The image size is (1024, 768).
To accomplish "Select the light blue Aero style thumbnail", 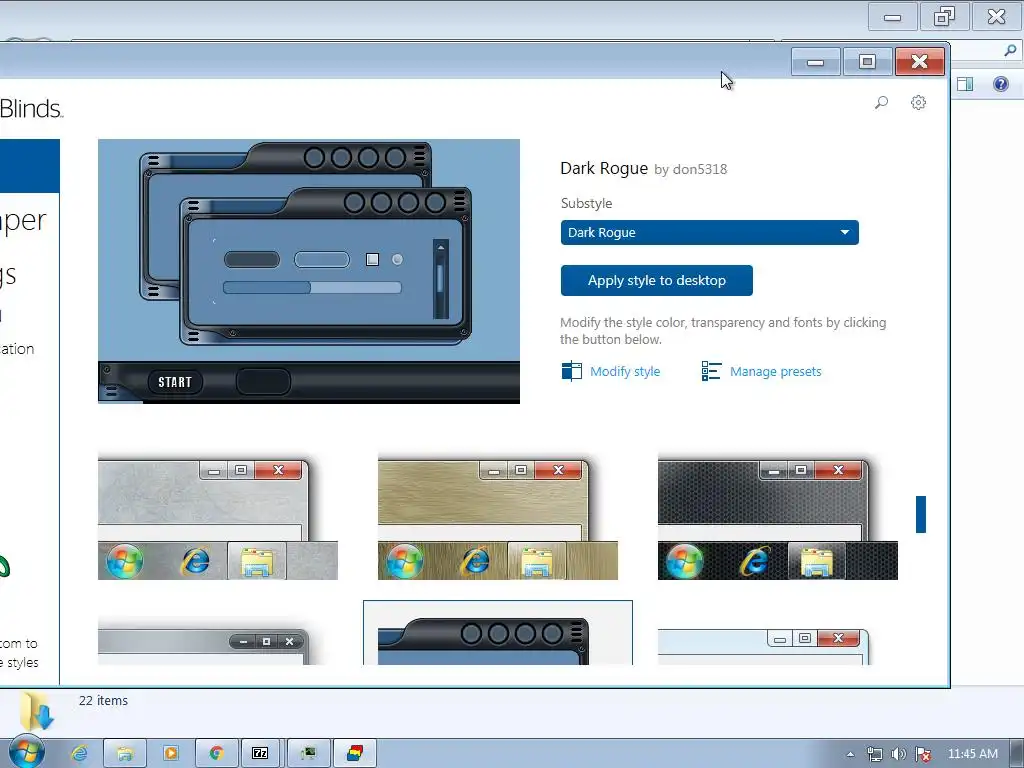I will [763, 645].
